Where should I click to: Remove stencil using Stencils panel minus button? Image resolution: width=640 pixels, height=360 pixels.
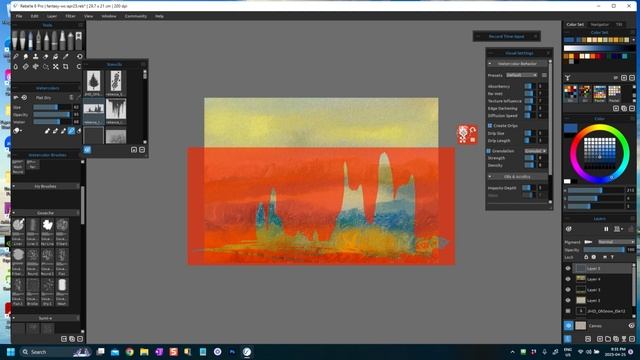click(142, 150)
